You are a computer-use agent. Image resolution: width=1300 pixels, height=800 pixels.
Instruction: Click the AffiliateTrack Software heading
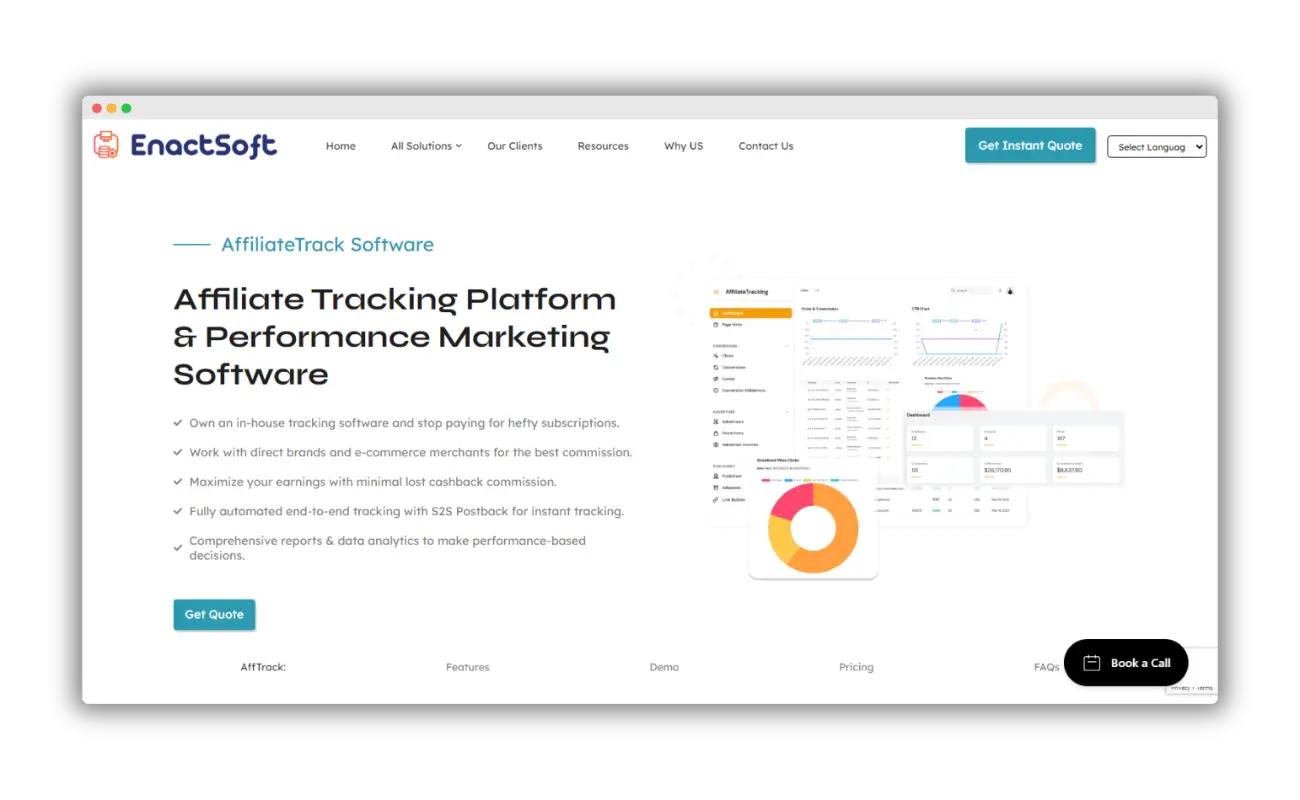(327, 244)
